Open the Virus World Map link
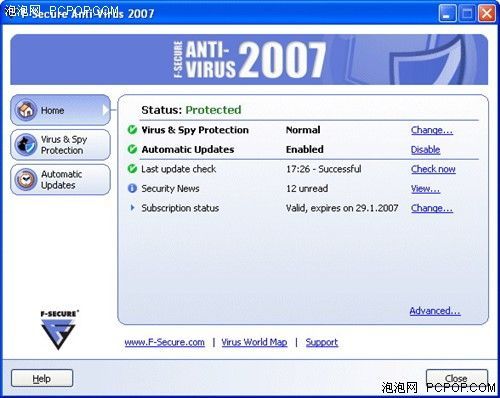Image resolution: width=500 pixels, height=398 pixels. [x=254, y=342]
